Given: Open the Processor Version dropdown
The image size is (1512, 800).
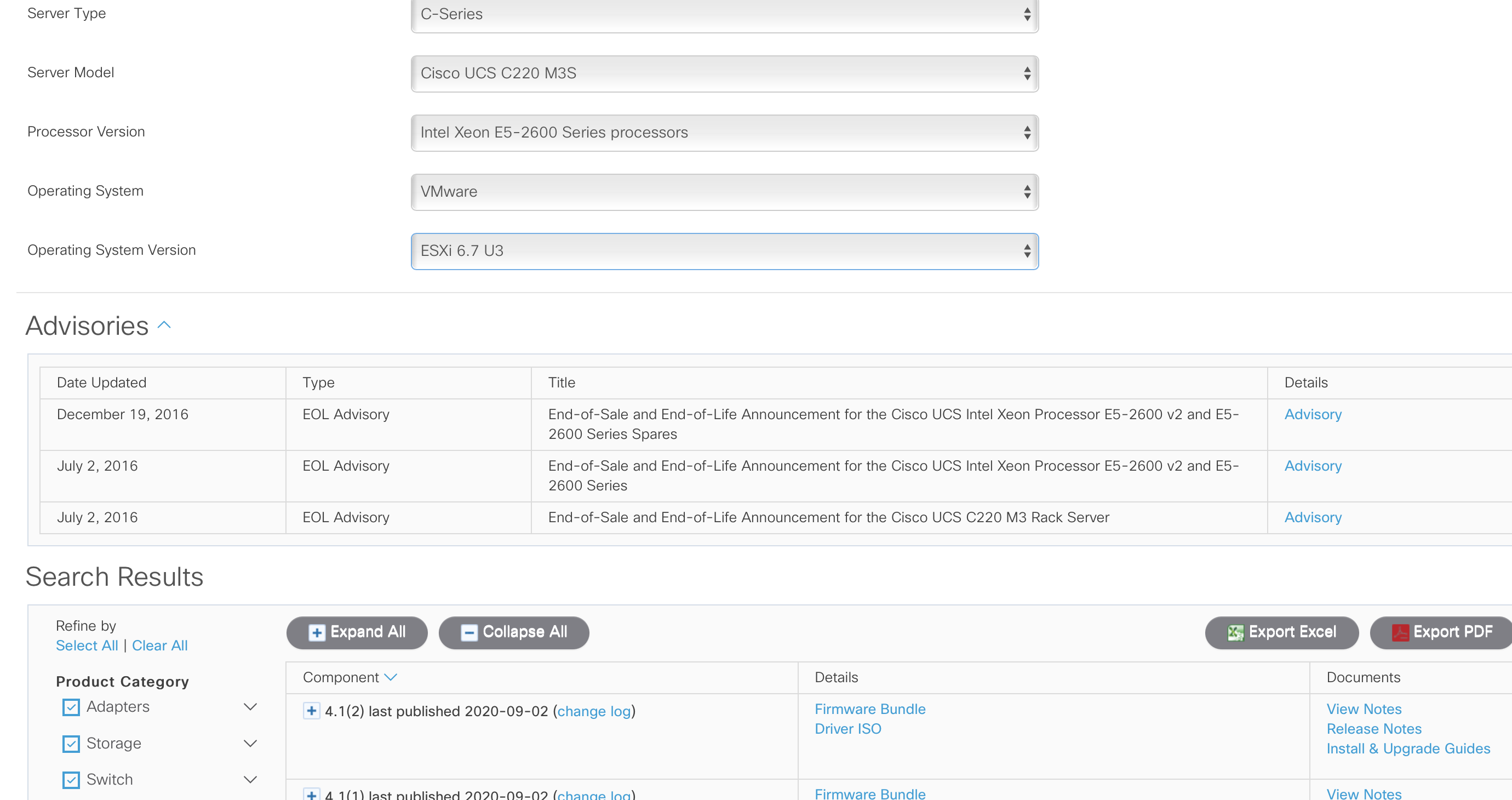Looking at the screenshot, I should tap(725, 133).
